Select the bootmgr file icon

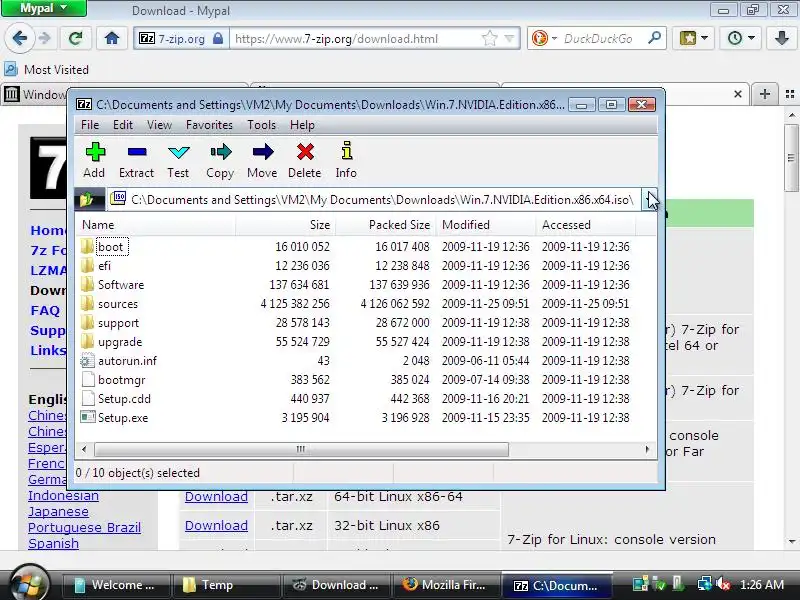[88, 380]
